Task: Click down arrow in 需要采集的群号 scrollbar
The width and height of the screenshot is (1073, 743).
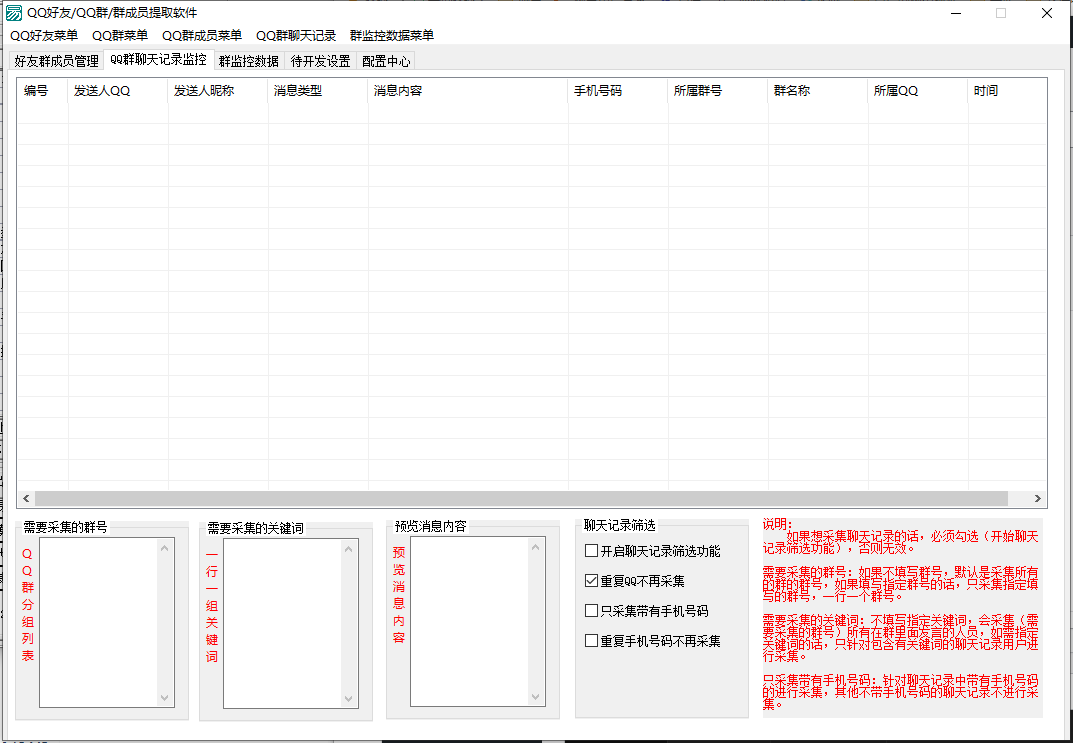Action: pos(165,697)
